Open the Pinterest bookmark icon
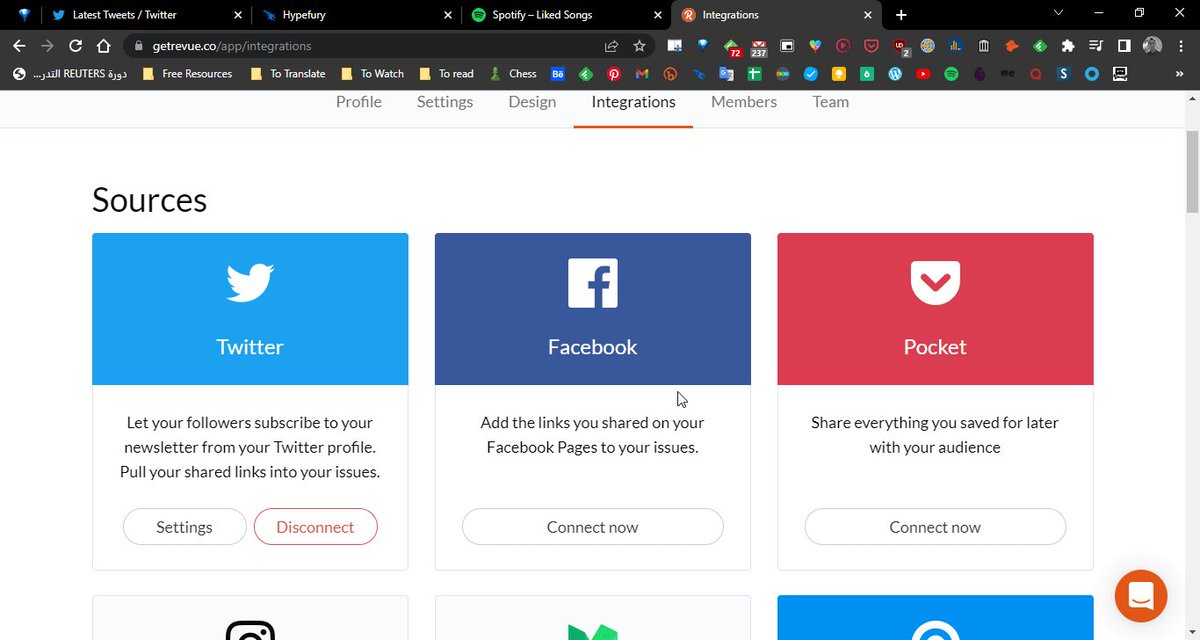1200x640 pixels. pyautogui.click(x=613, y=74)
